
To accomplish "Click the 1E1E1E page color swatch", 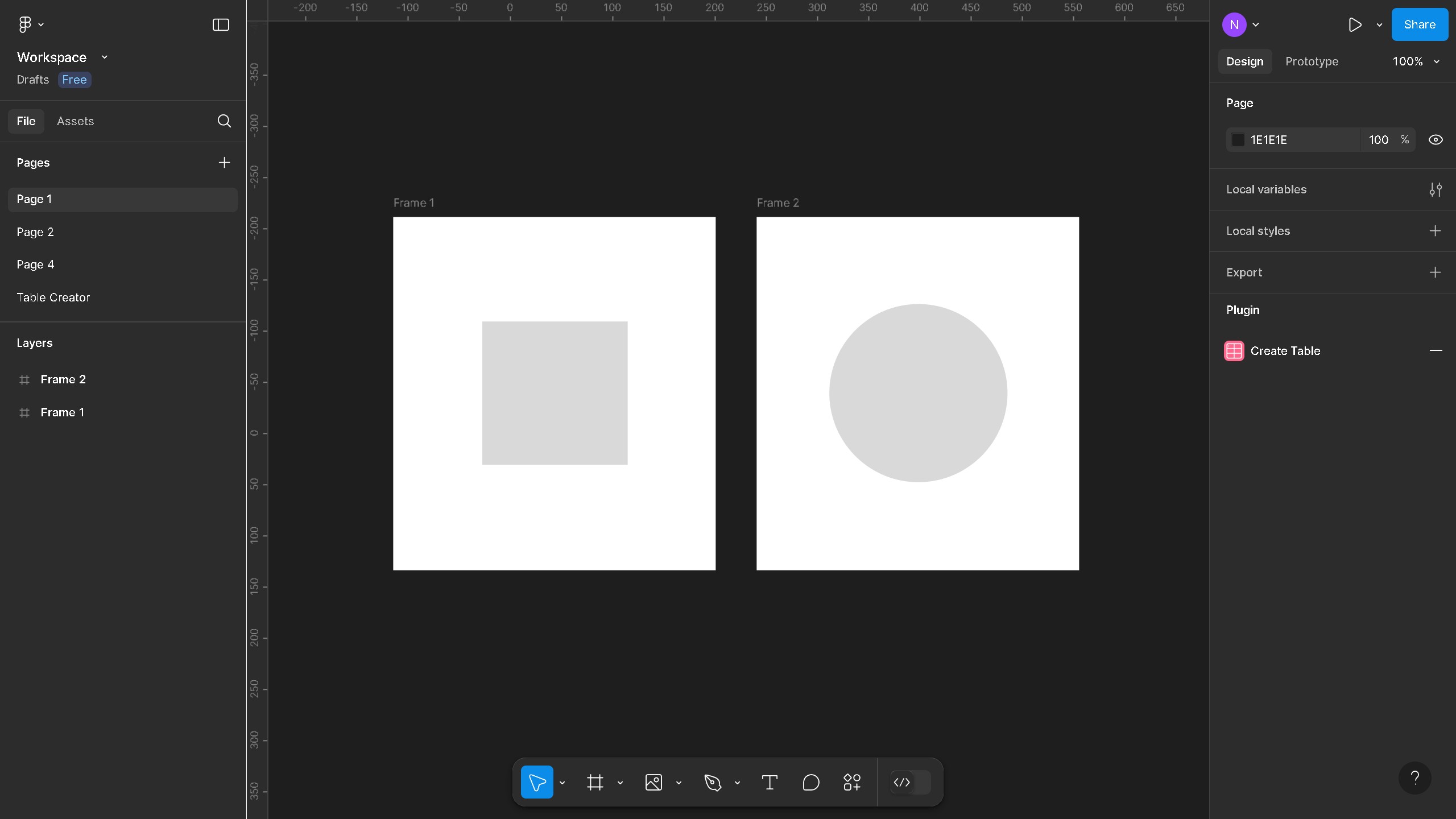I will click(x=1238, y=139).
